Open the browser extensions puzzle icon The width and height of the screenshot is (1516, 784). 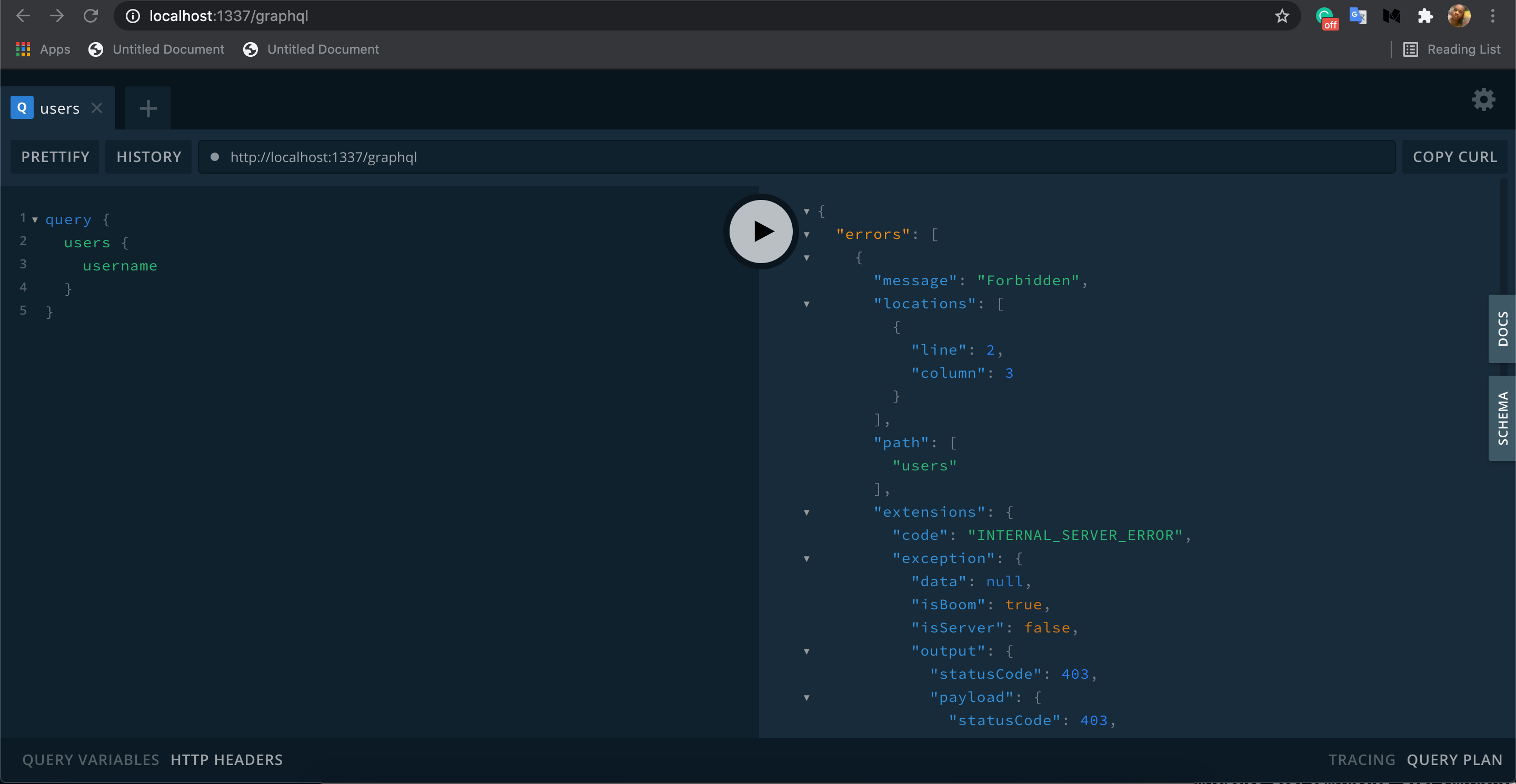point(1425,16)
